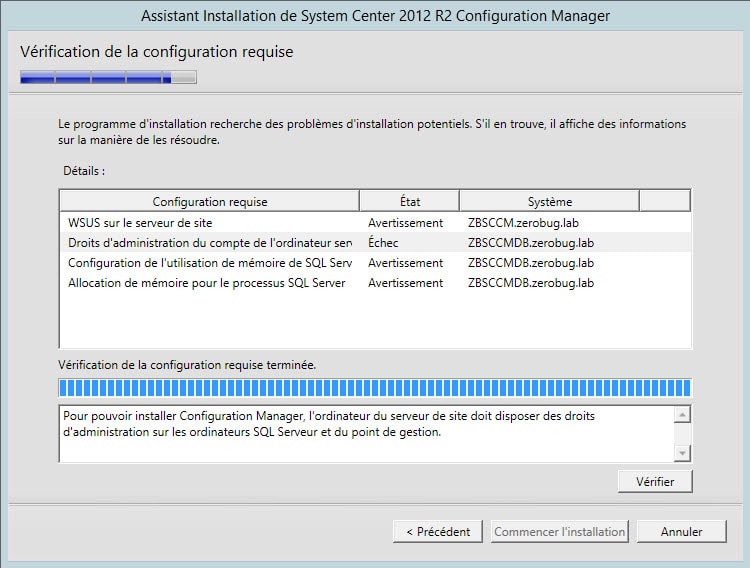Click the blue verification progress bar
Screen dimensions: 750x568
click(x=375, y=388)
